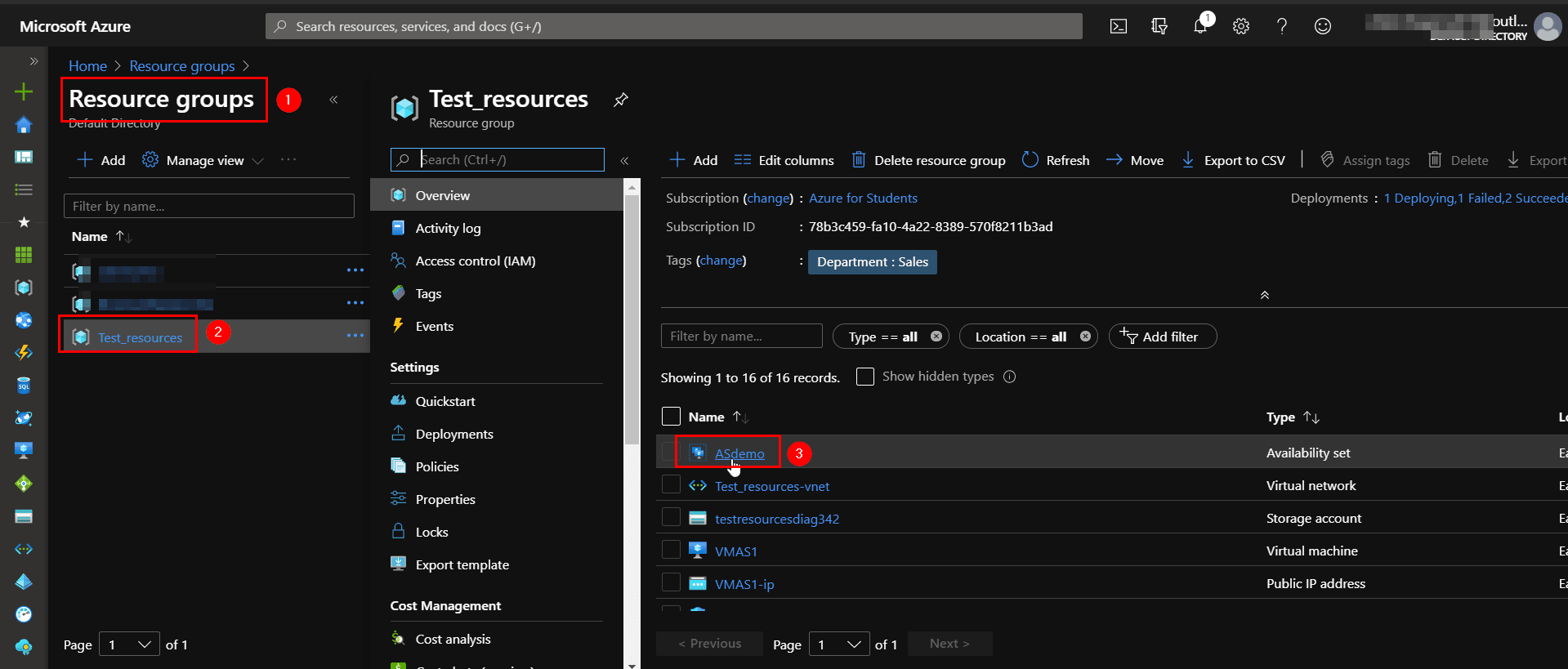Open the ASdemo availability set link
The image size is (1568, 669).
pyautogui.click(x=739, y=453)
